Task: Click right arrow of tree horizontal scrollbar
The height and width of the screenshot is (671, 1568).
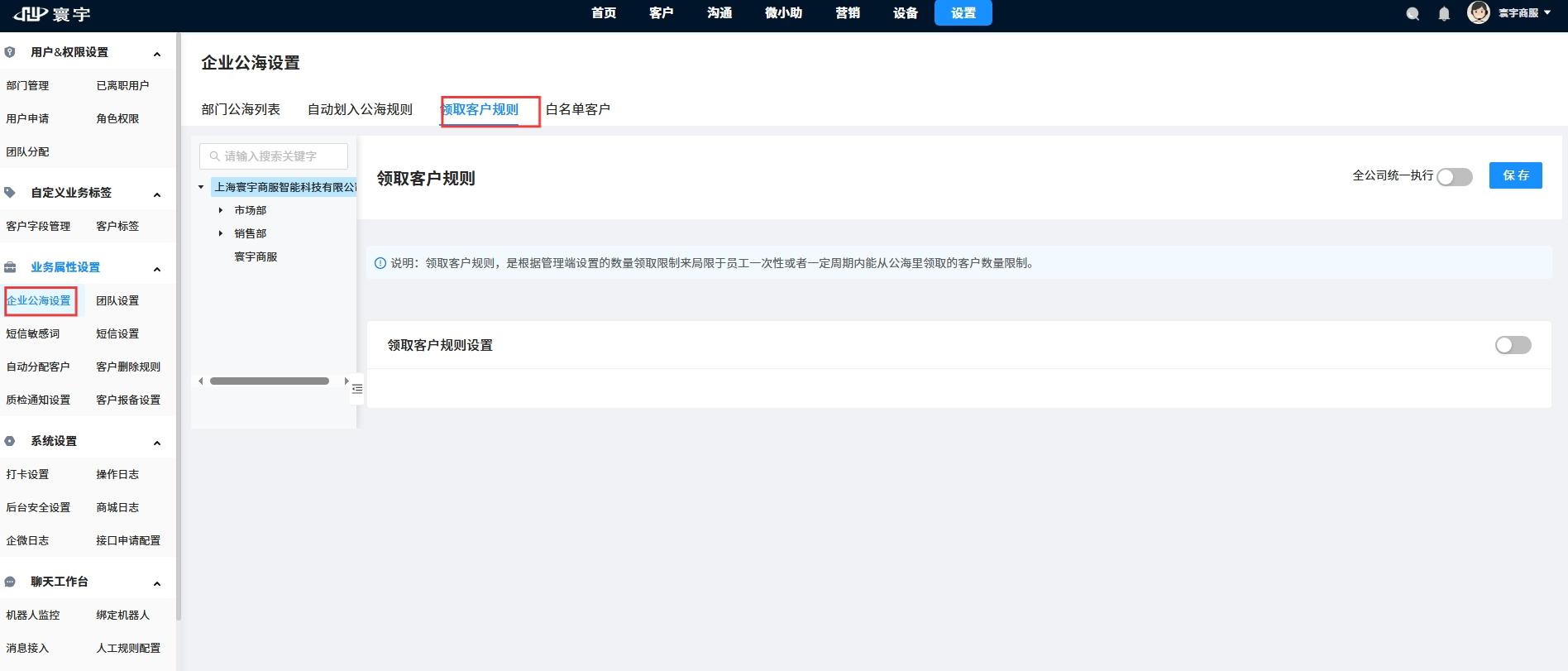Action: click(347, 381)
